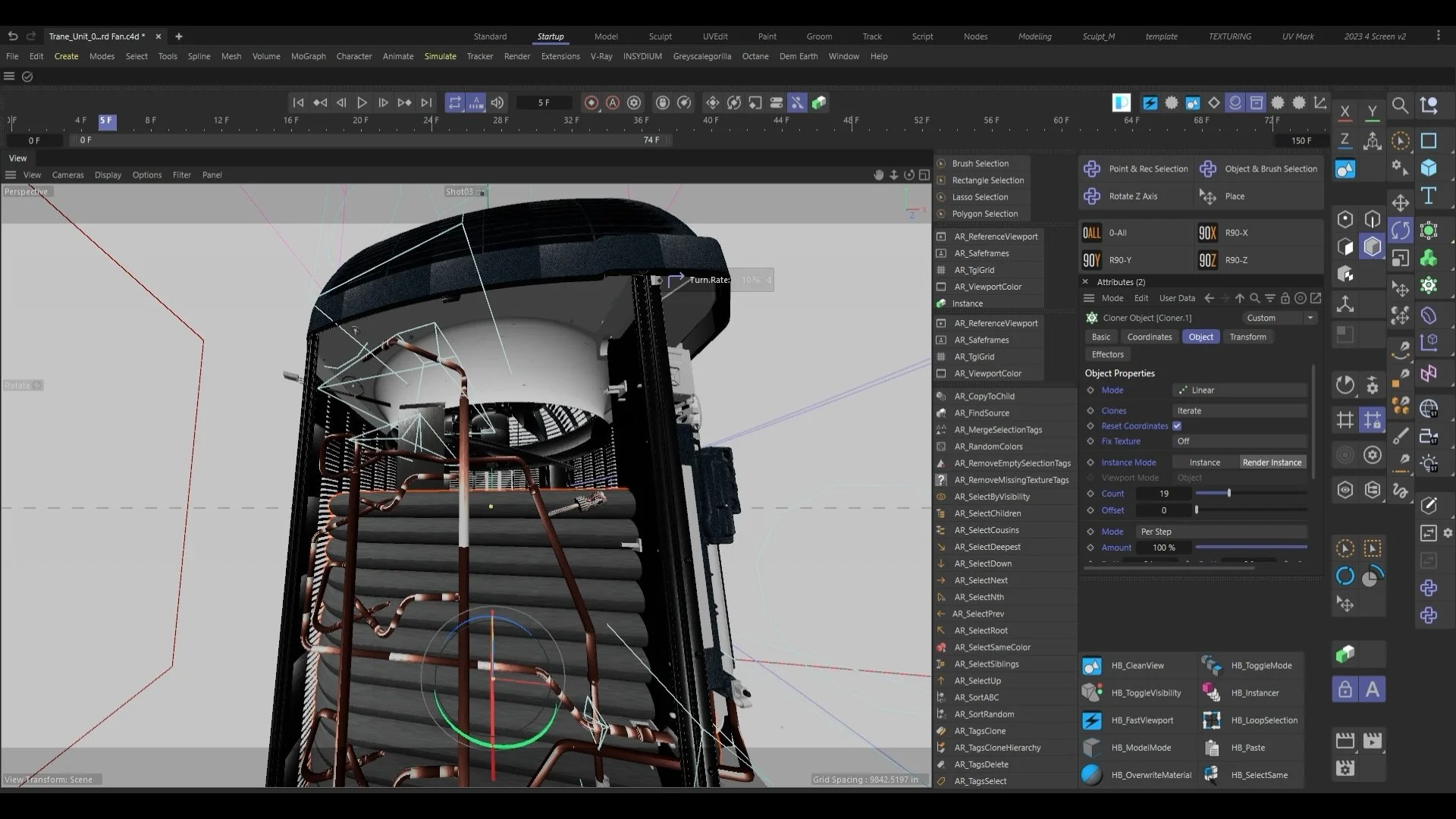
Task: Click the Effectors tab button
Action: 1107,355
